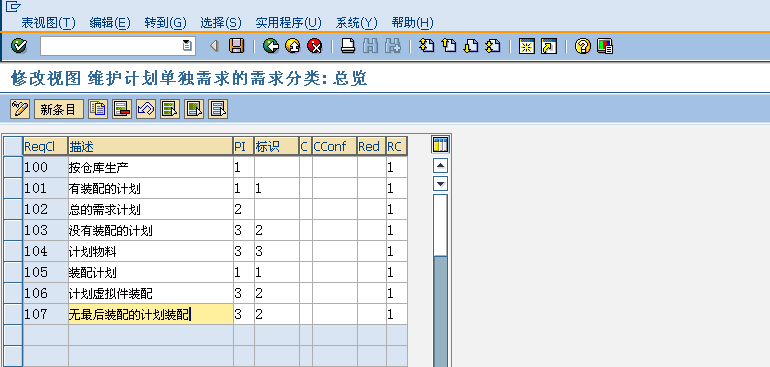Generate shortcut icon in toolbar
This screenshot has height=367, width=770.
[549, 46]
